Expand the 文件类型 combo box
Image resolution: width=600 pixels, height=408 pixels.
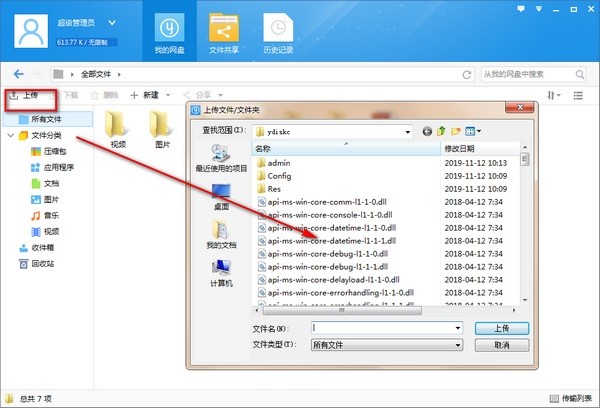456,344
